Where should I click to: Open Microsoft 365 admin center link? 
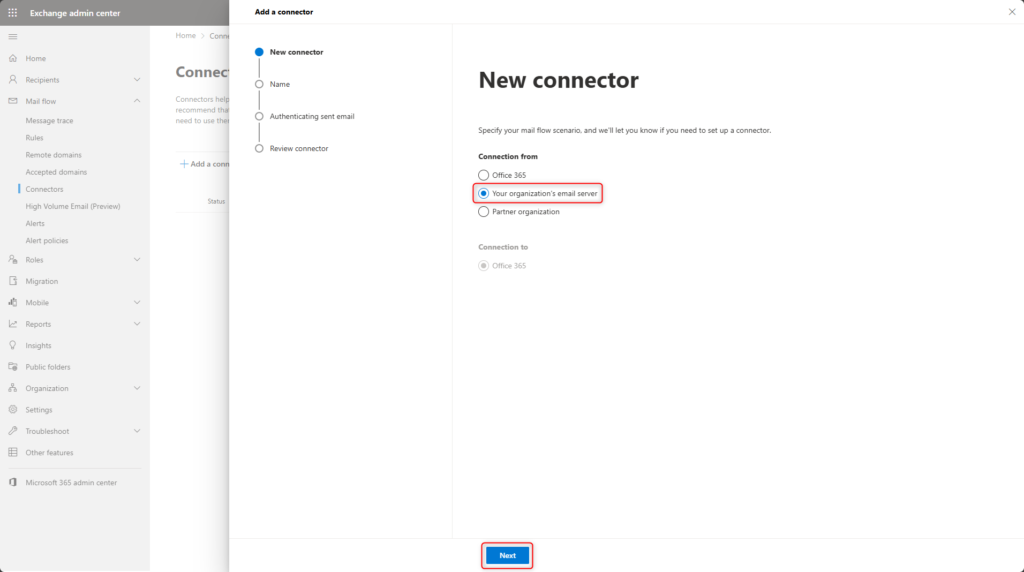pyautogui.click(x=71, y=483)
